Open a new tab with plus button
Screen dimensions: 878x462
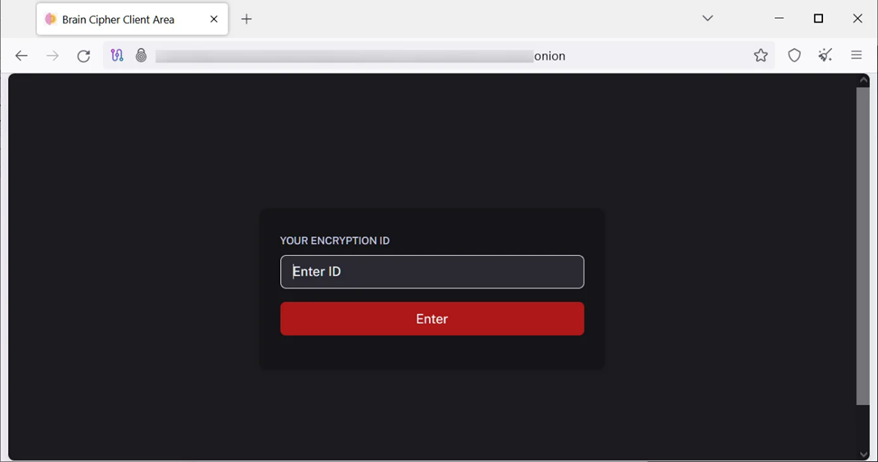(247, 19)
